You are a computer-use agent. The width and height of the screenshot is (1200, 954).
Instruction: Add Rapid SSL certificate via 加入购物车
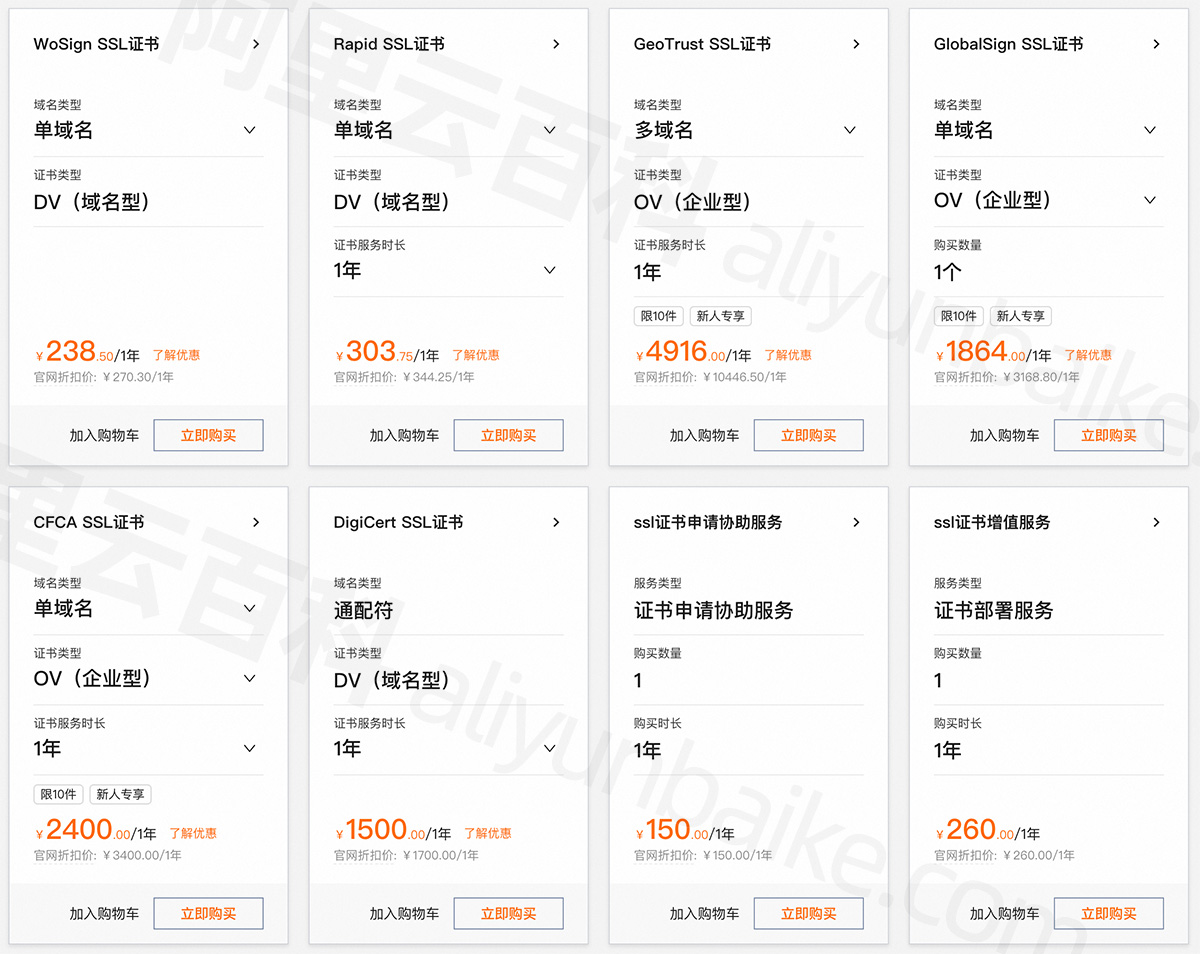[x=404, y=435]
